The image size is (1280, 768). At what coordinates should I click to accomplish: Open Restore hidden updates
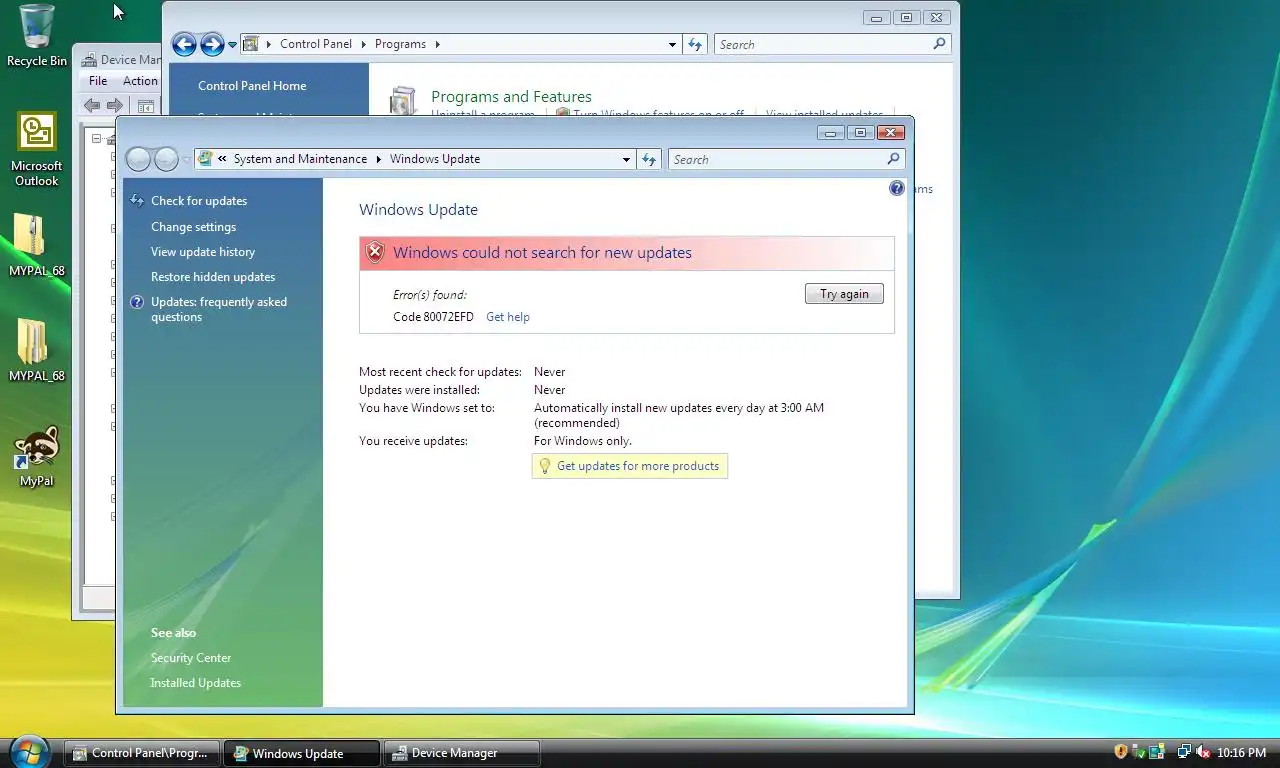(213, 277)
